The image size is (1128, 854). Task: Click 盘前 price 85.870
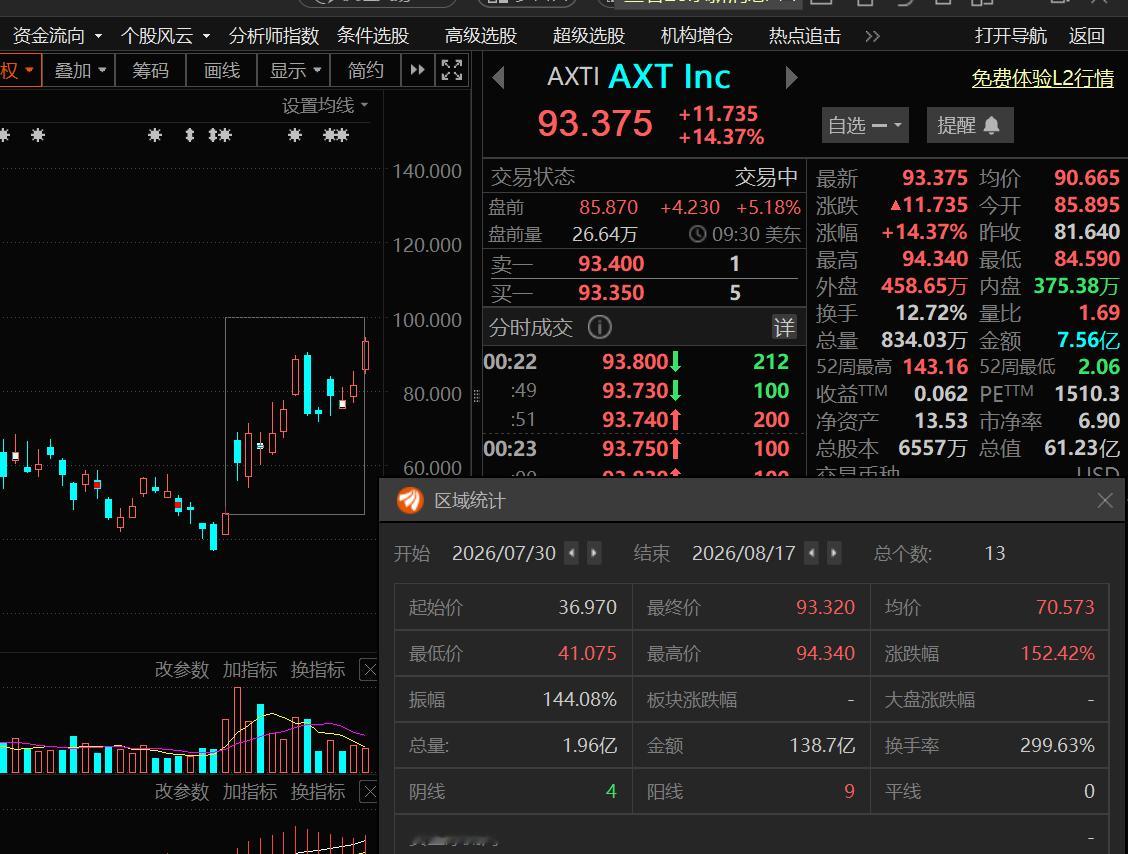pos(608,207)
